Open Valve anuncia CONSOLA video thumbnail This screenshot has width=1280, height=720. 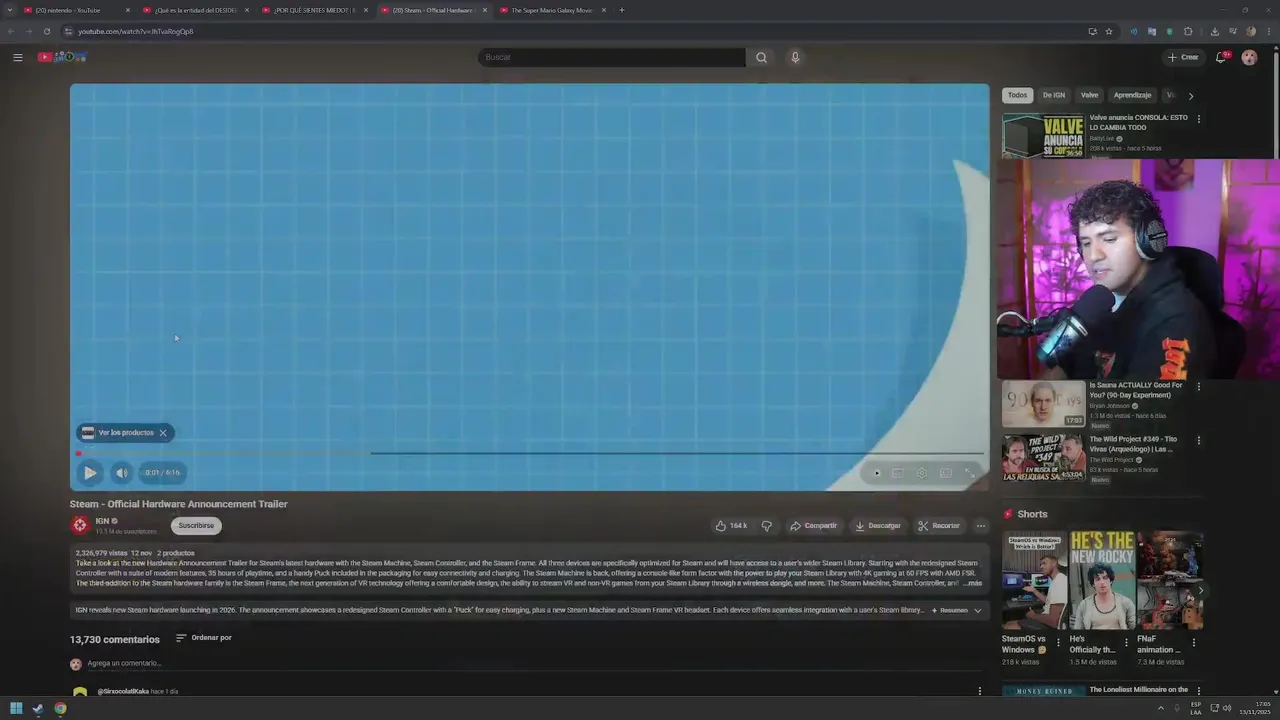coord(1043,136)
